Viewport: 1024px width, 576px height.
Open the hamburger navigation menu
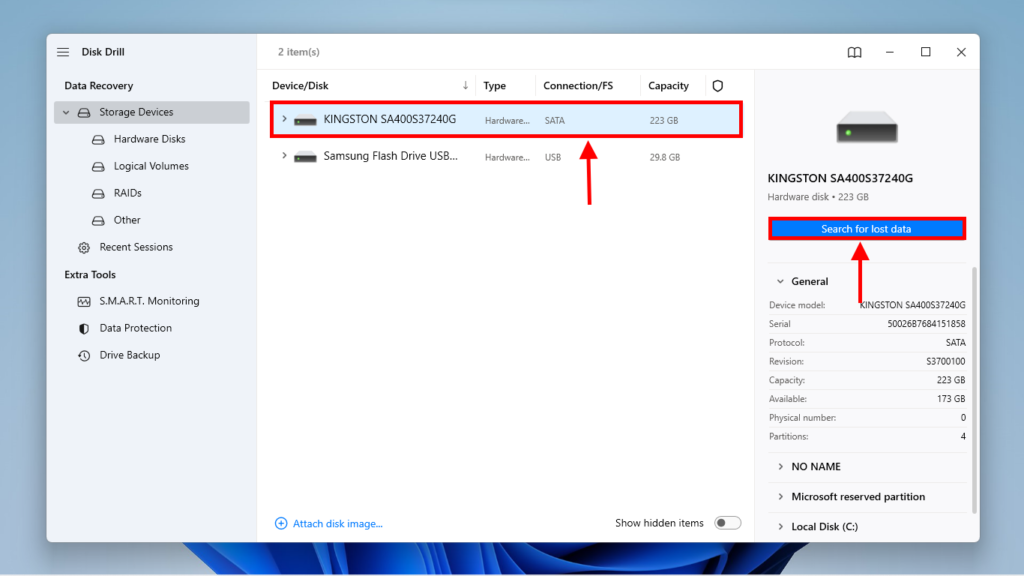tap(62, 51)
